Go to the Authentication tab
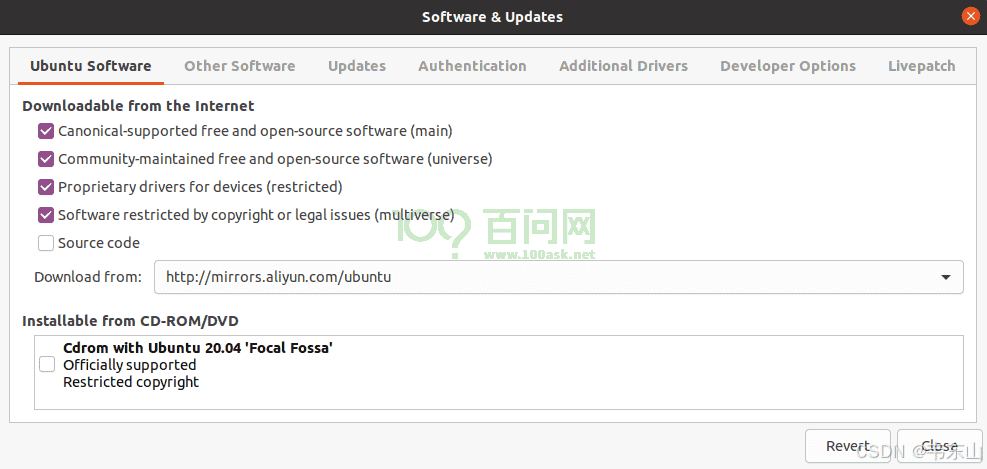The image size is (987, 469). (x=472, y=66)
